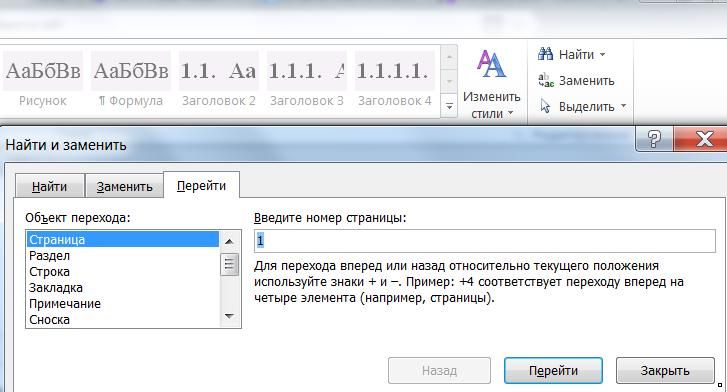The height and width of the screenshot is (392, 727).
Task: Click the Select cursor icon
Action: pos(546,106)
